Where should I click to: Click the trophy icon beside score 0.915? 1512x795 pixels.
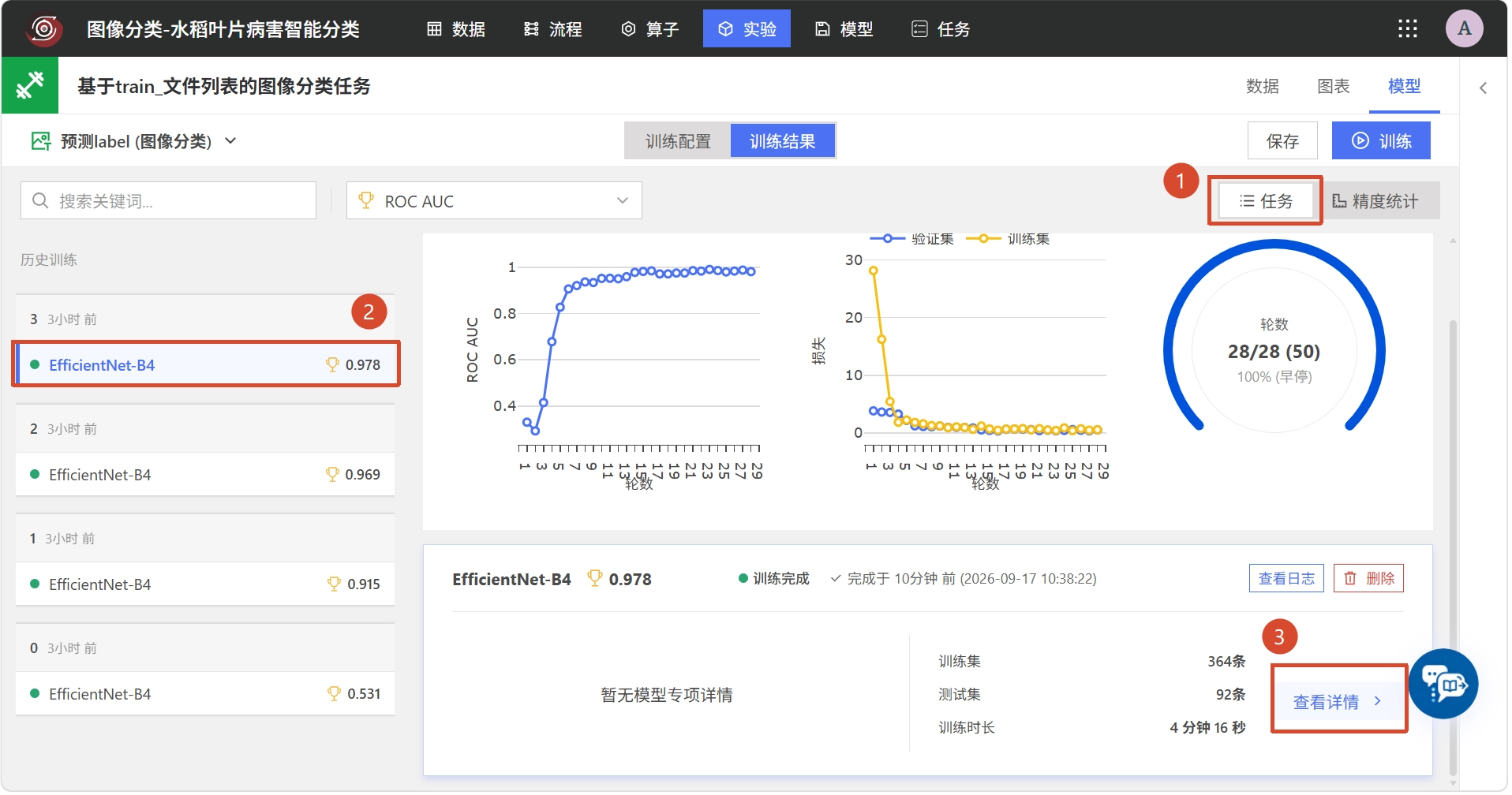[x=334, y=584]
